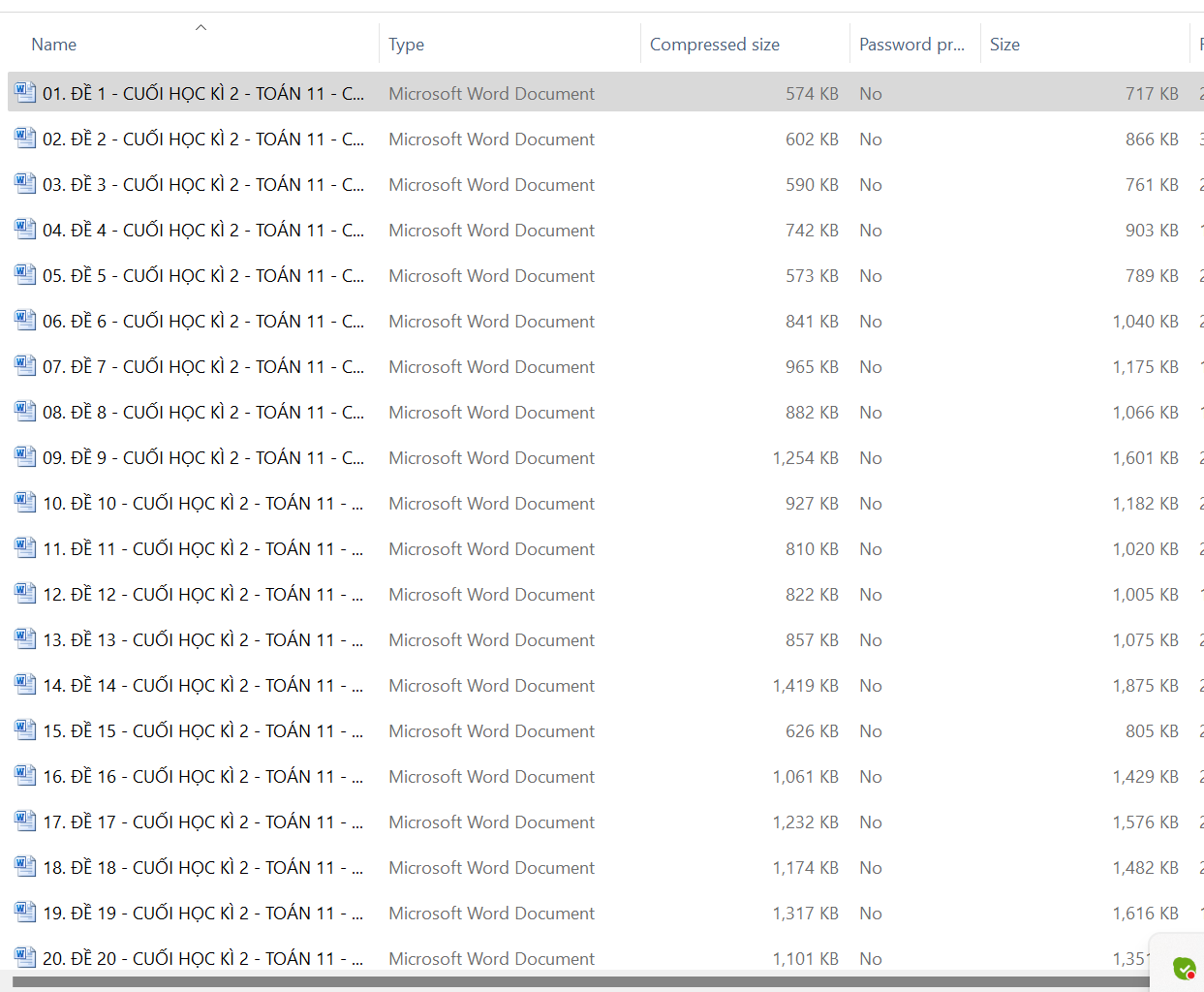This screenshot has height=992, width=1204.
Task: Select file name 05. ĐỀ 5 - CUỐI HỌC KÌ 2
Action: click(x=203, y=276)
